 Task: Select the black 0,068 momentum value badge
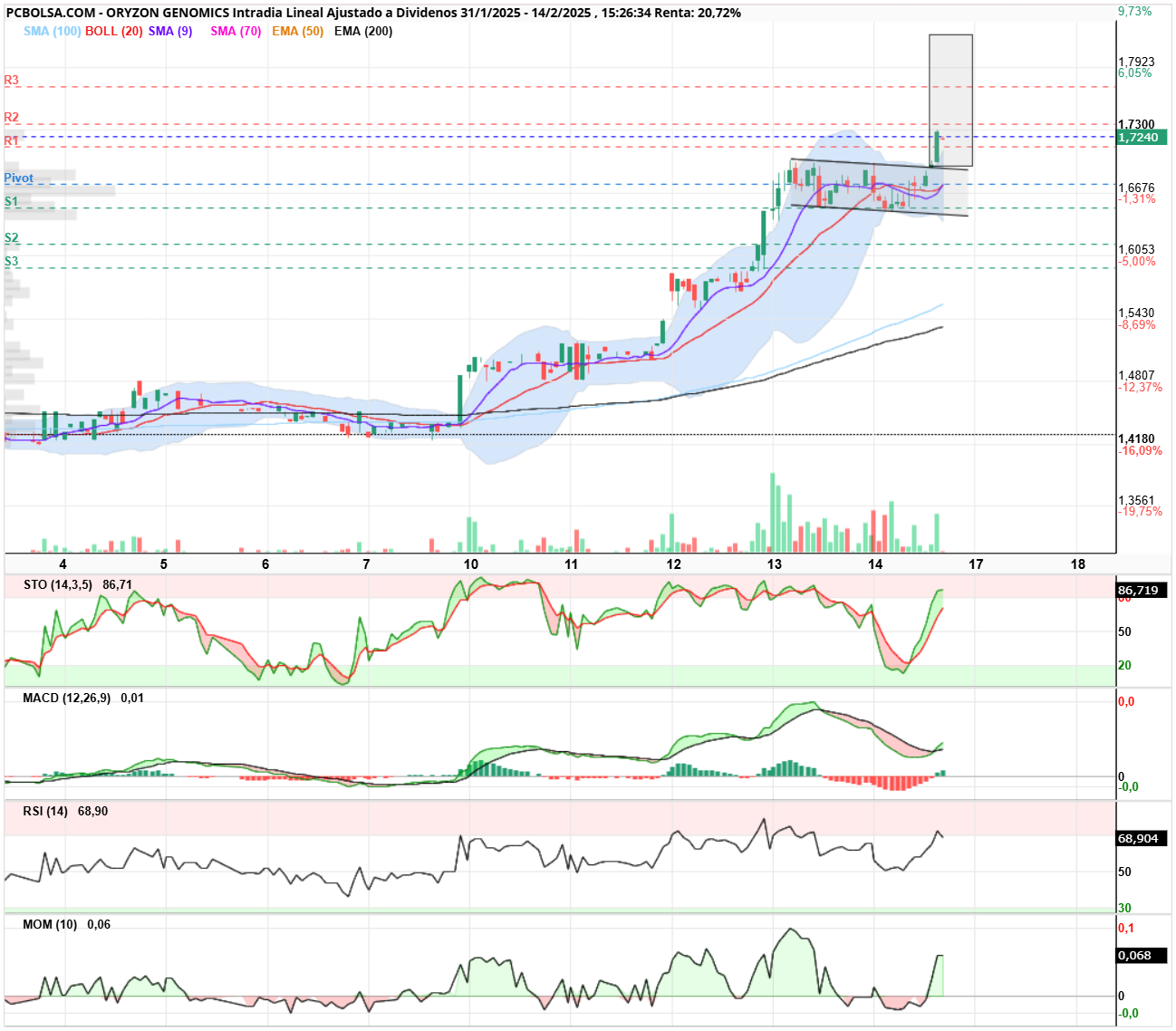(x=1142, y=955)
